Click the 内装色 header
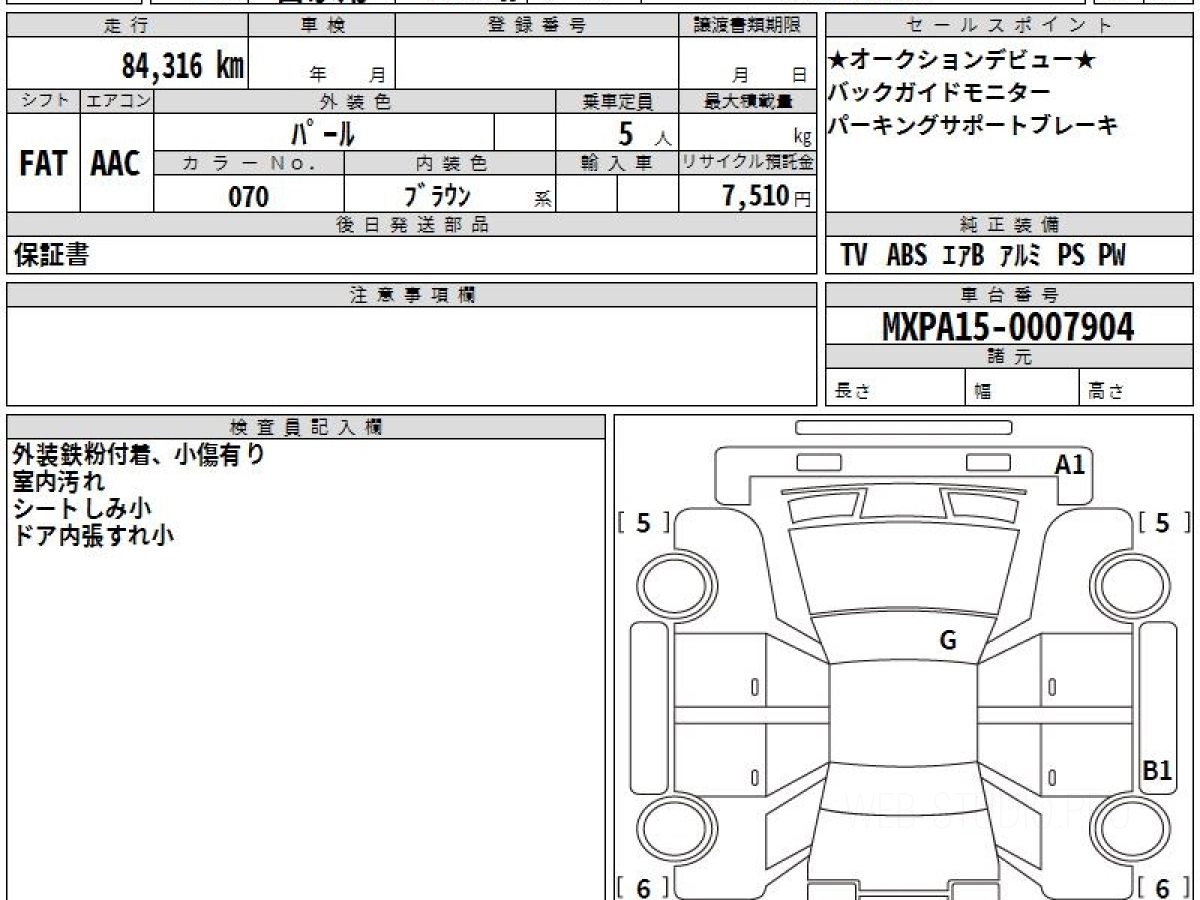This screenshot has width=1200, height=900. 450,163
